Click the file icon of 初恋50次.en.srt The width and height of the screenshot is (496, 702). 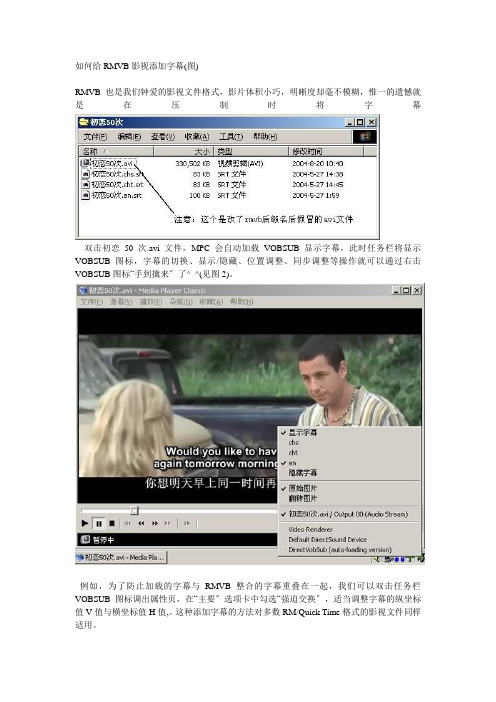(x=86, y=195)
